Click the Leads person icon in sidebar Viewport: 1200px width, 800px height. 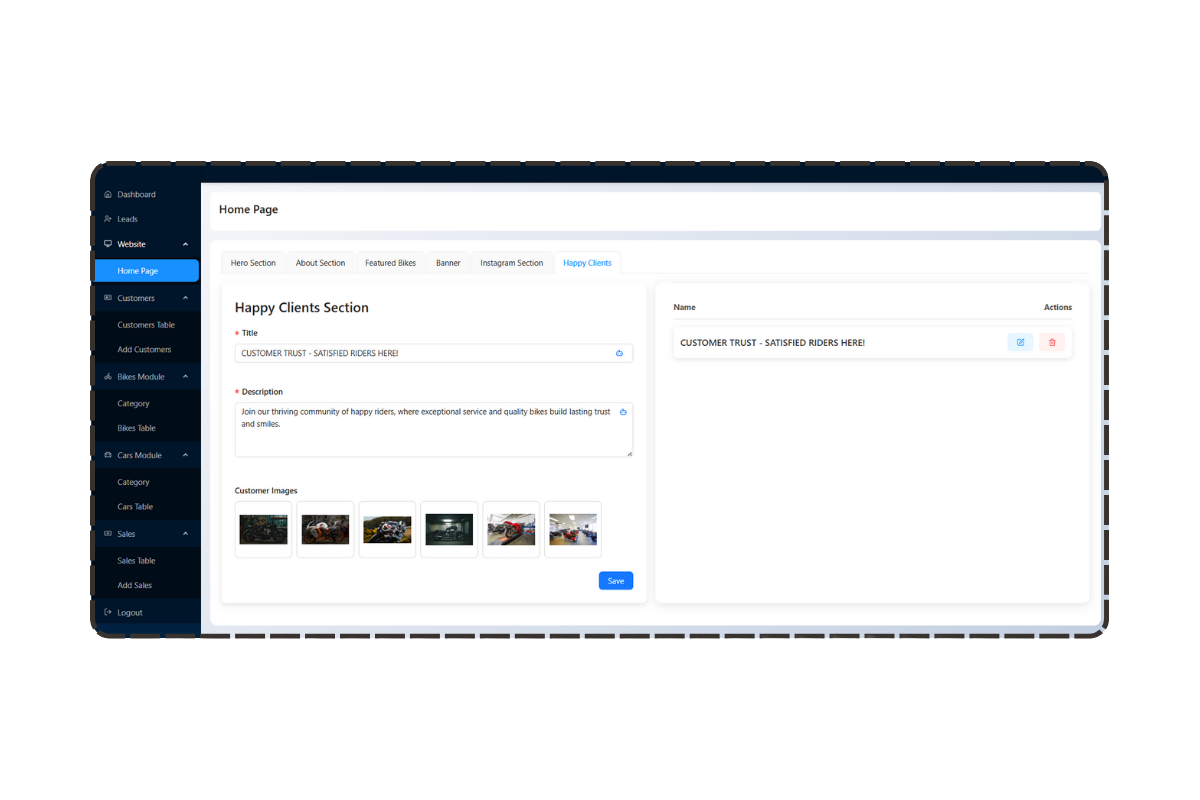coord(108,219)
